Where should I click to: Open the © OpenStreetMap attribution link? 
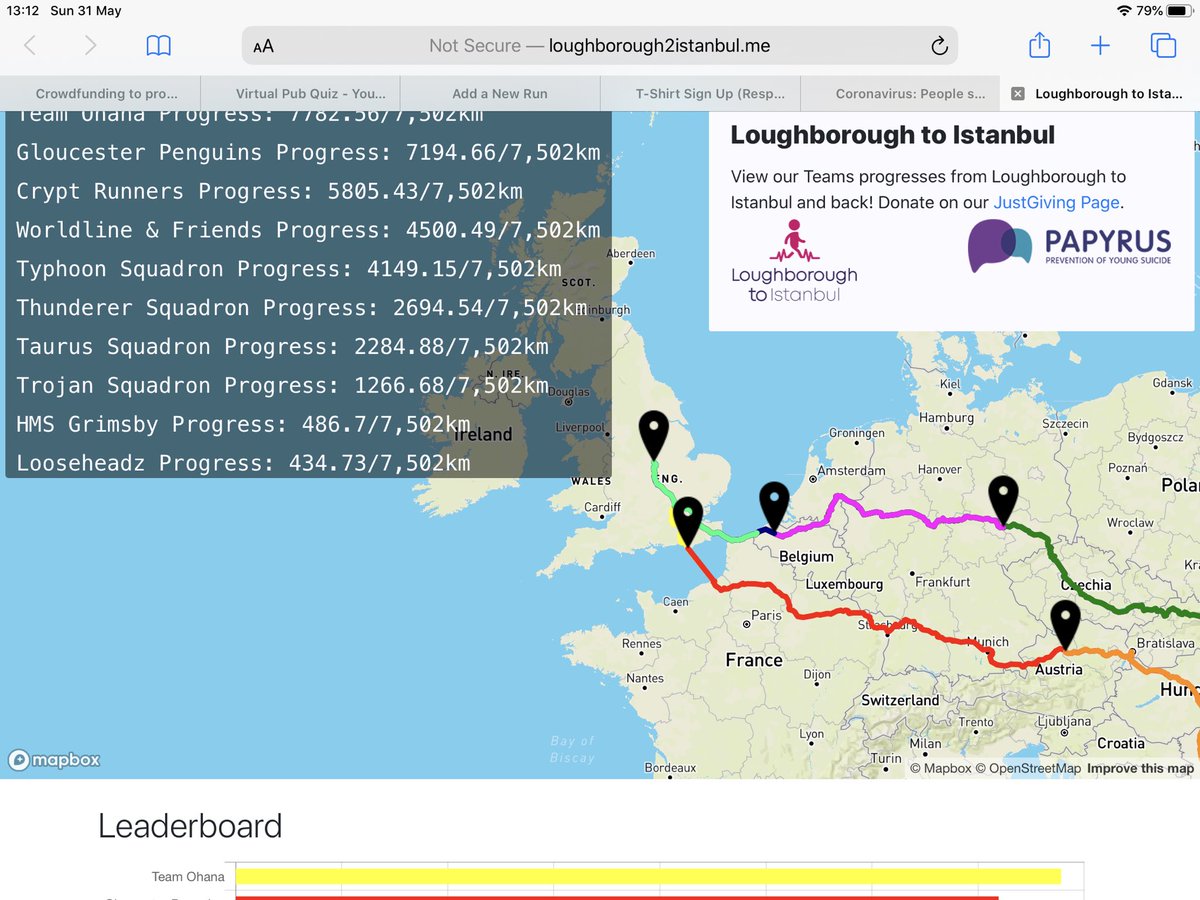point(1028,768)
